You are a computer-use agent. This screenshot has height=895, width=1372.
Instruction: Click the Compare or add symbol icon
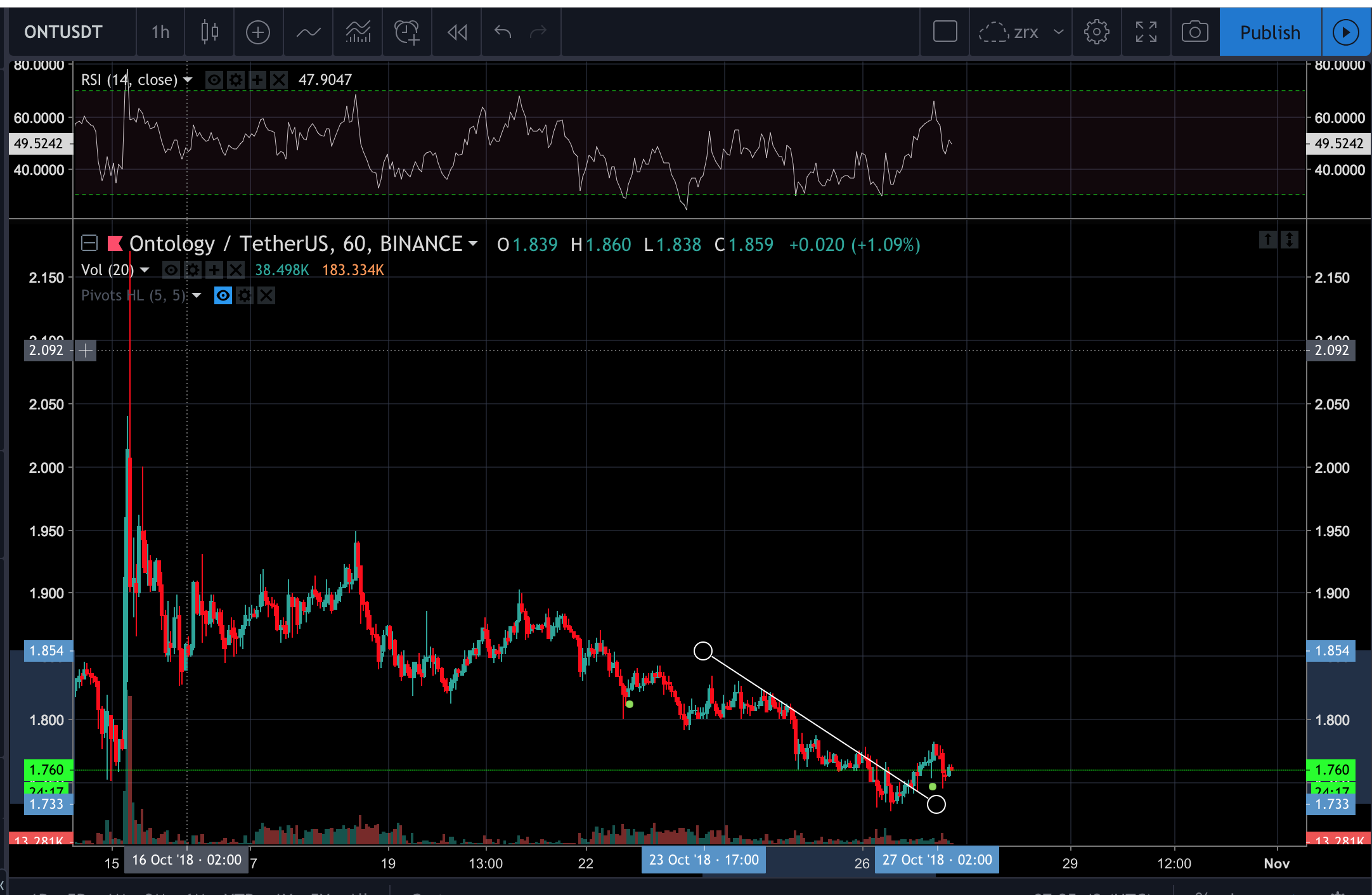pos(258,32)
